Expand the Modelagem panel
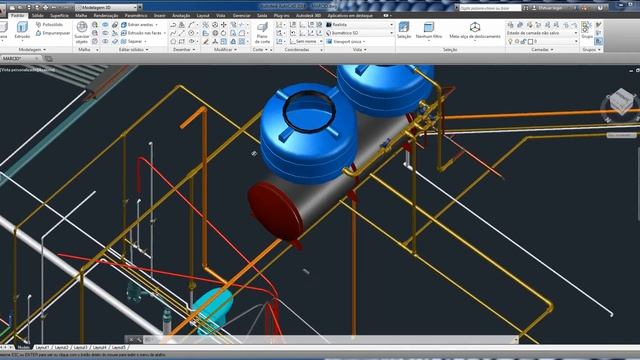This screenshot has height=360, width=640. [32, 49]
